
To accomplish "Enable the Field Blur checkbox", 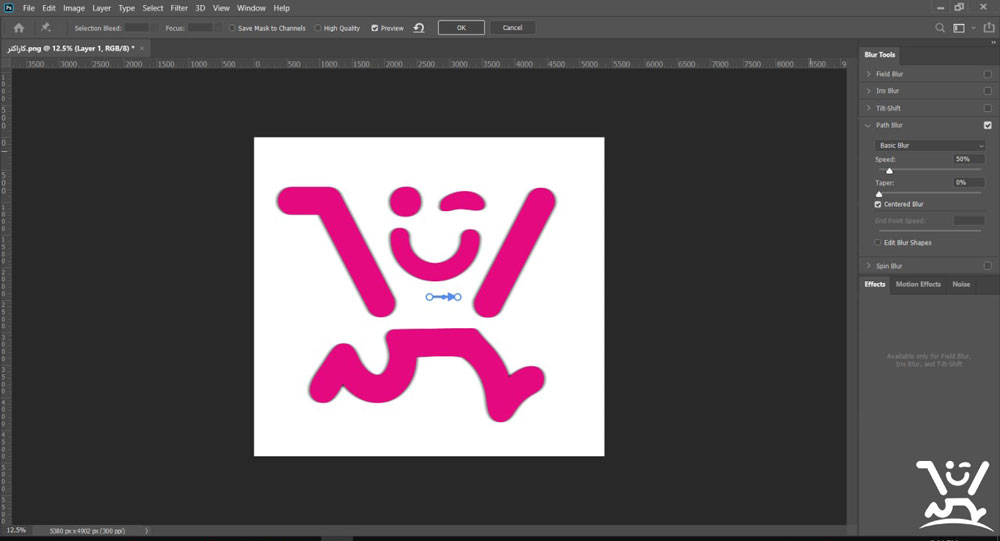I will pyautogui.click(x=987, y=74).
